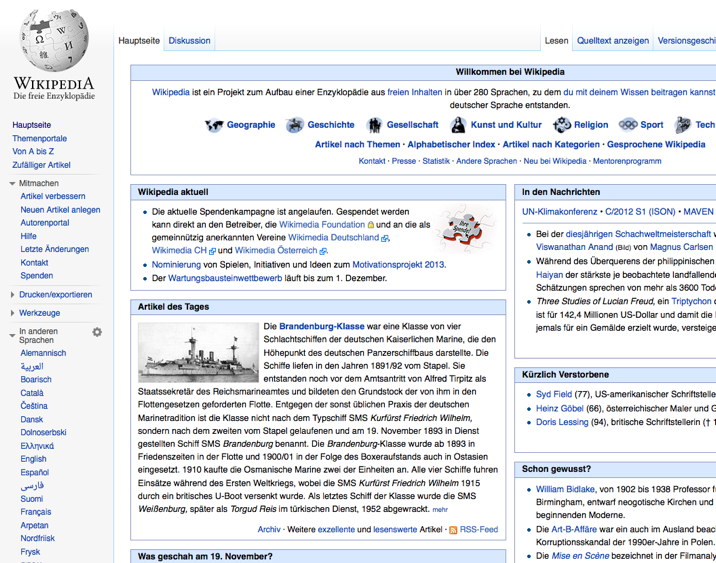716x563 pixels.
Task: Click external link icon after Wikimedia Deutschland
Action: pyautogui.click(x=384, y=238)
